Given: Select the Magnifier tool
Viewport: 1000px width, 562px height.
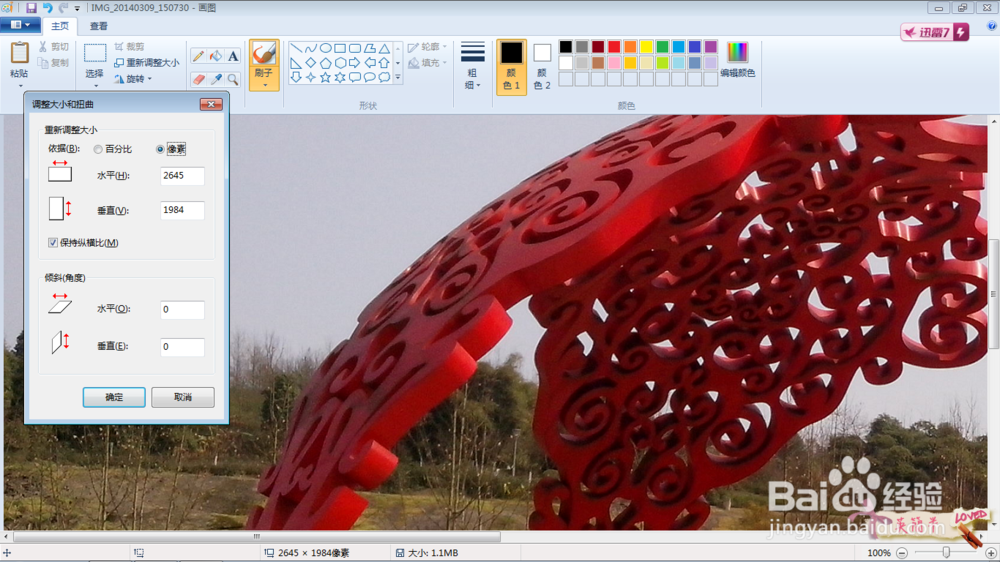Looking at the screenshot, I should click(233, 79).
